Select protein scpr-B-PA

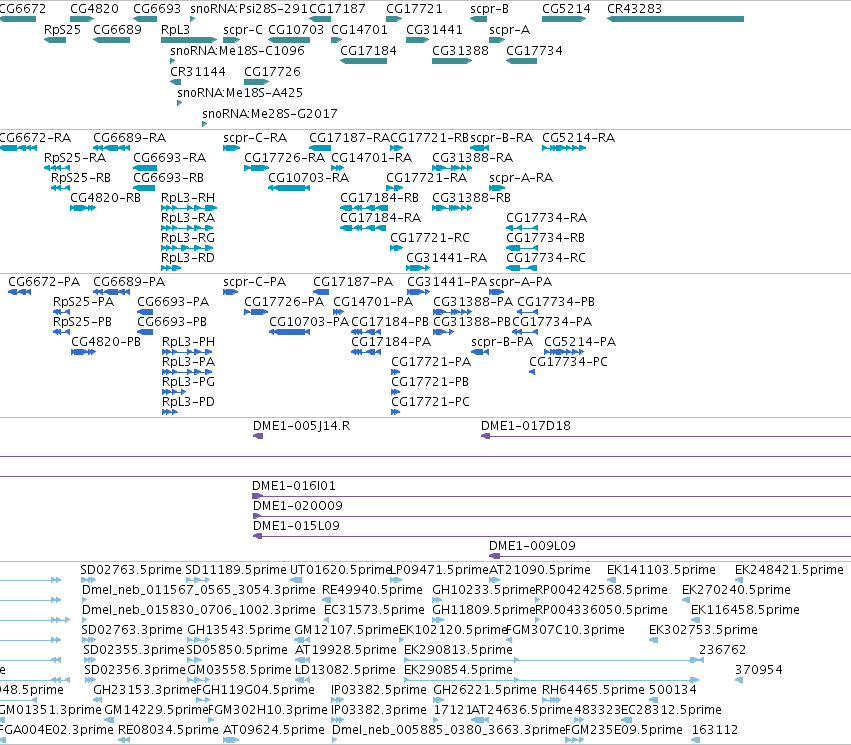point(502,342)
